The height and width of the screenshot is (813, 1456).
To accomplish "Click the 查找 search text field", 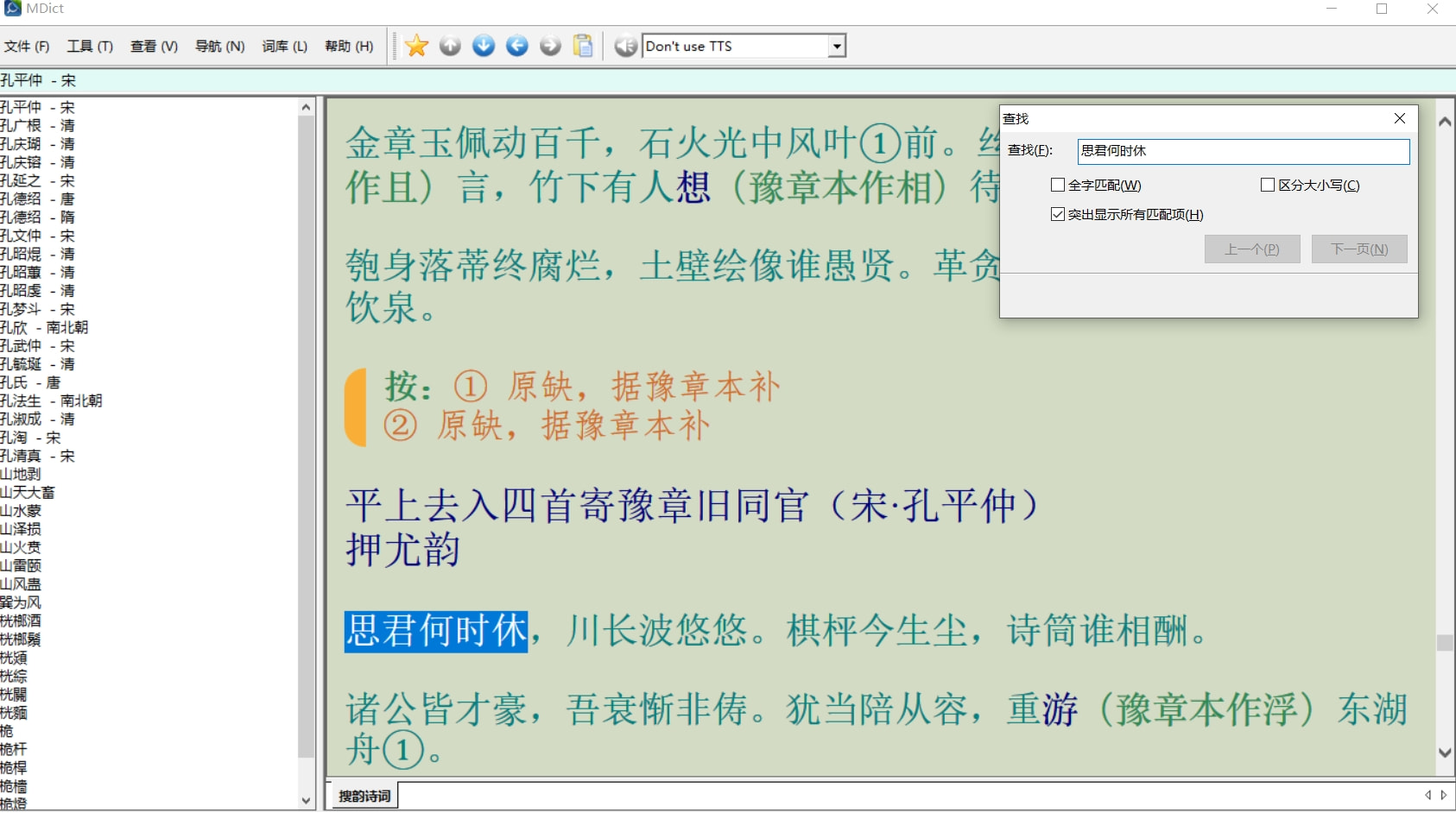I will coord(1243,151).
